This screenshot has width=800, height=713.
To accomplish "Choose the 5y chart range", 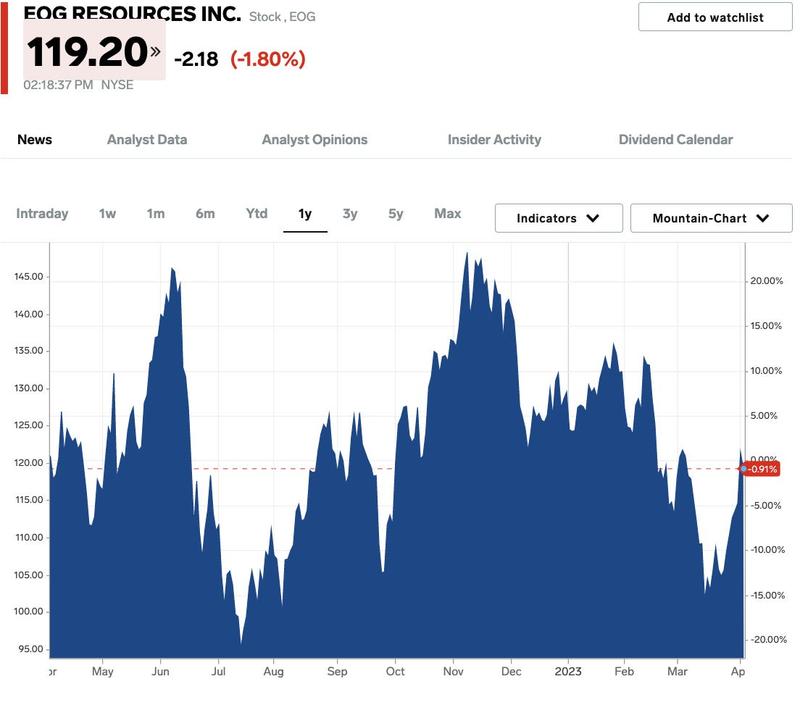I will [395, 213].
